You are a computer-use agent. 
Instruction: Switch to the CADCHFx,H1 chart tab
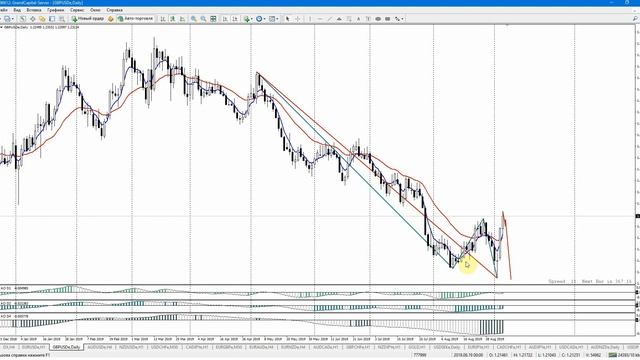pos(509,347)
